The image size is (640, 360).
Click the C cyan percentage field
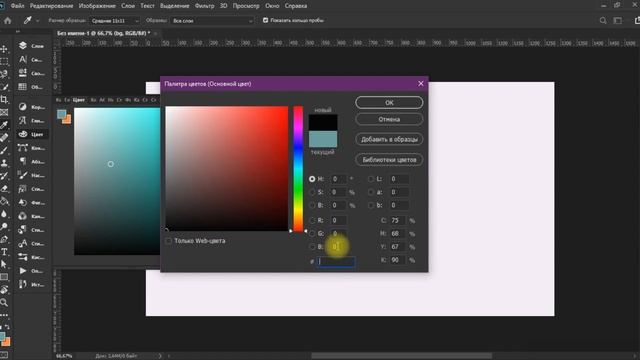click(397, 220)
